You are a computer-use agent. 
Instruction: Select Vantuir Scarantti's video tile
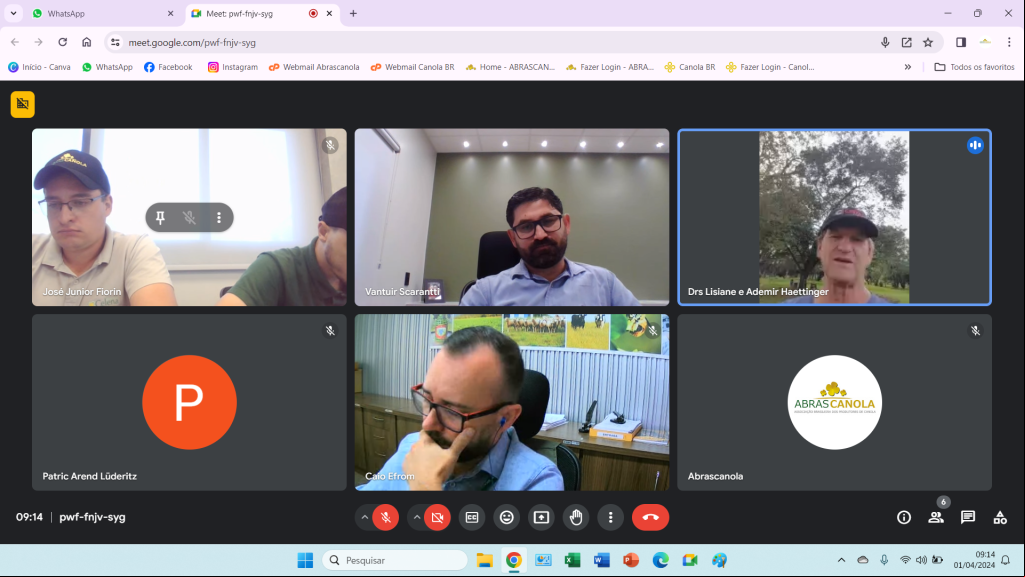[512, 217]
